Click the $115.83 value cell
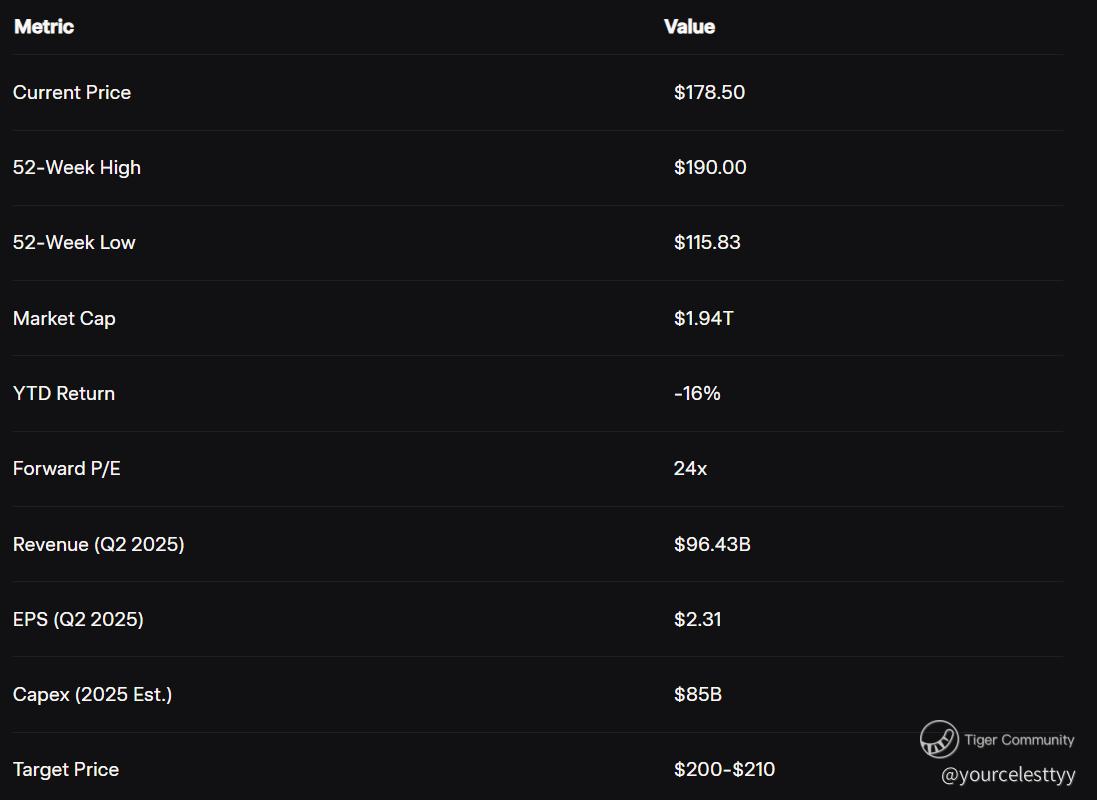This screenshot has width=1097, height=800. 707,242
